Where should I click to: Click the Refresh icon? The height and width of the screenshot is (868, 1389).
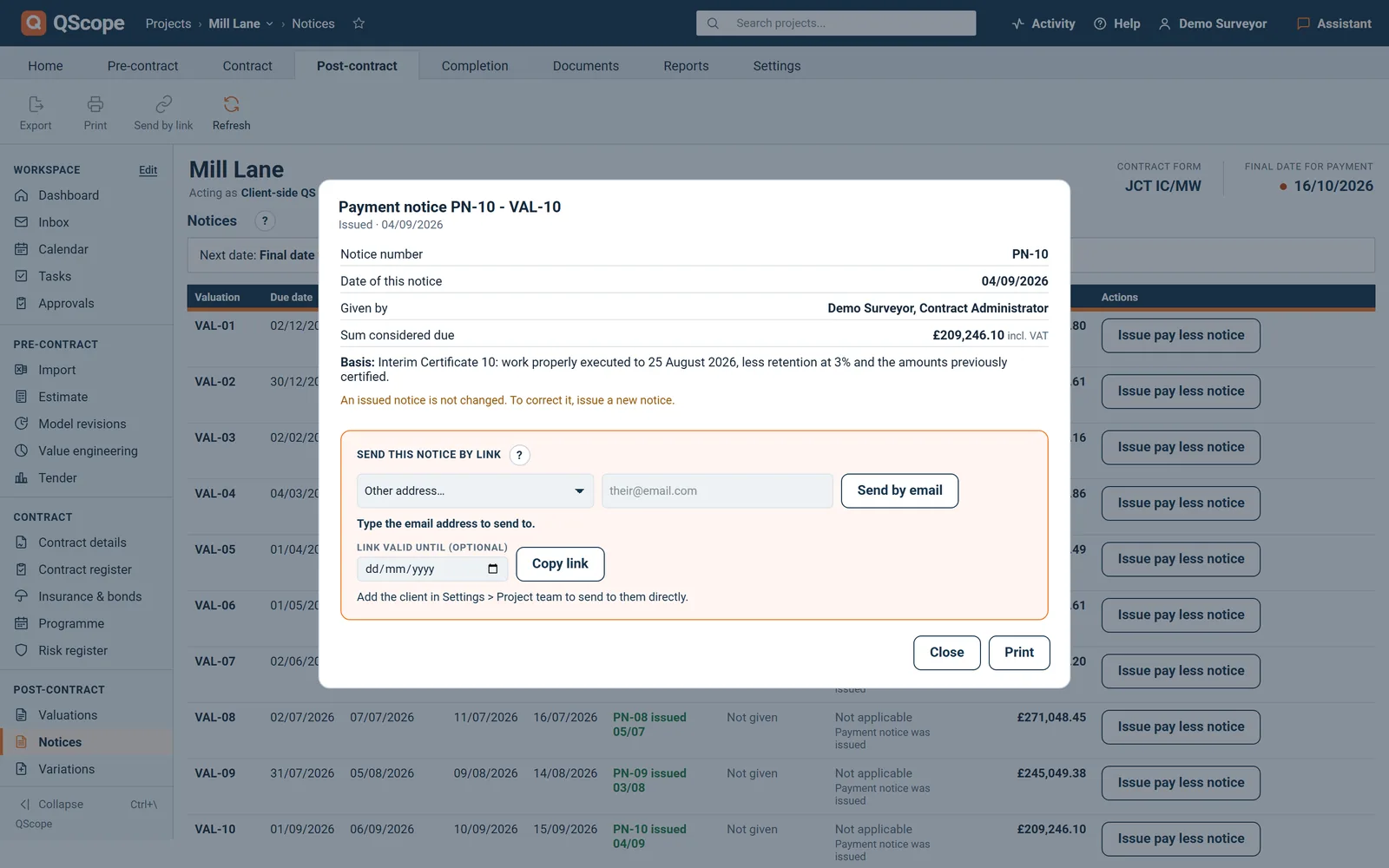click(231, 104)
